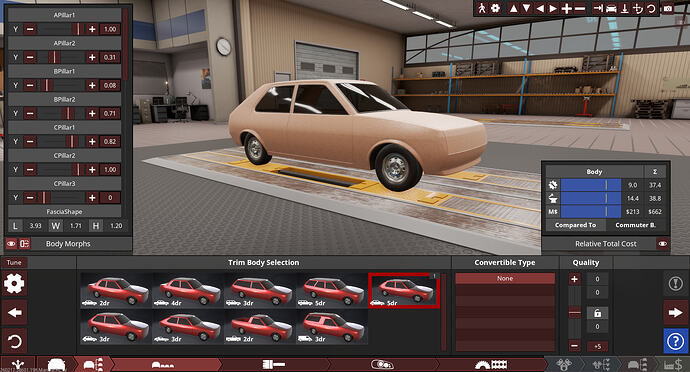This screenshot has width=690, height=372.
Task: Open the headlights fixtures step
Action: click(x=382, y=365)
